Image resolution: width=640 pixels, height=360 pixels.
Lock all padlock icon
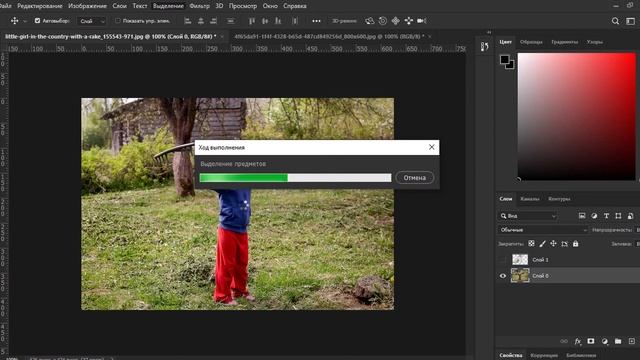click(576, 244)
